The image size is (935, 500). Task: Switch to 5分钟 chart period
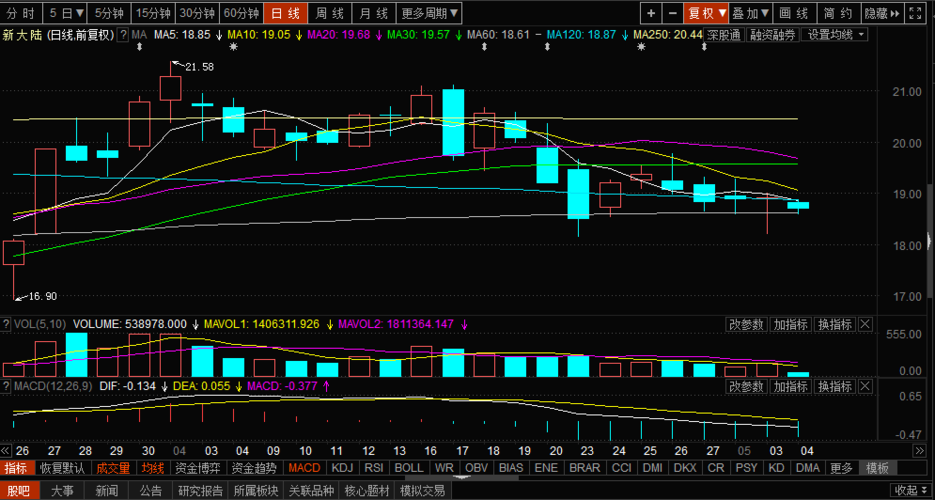(x=110, y=13)
